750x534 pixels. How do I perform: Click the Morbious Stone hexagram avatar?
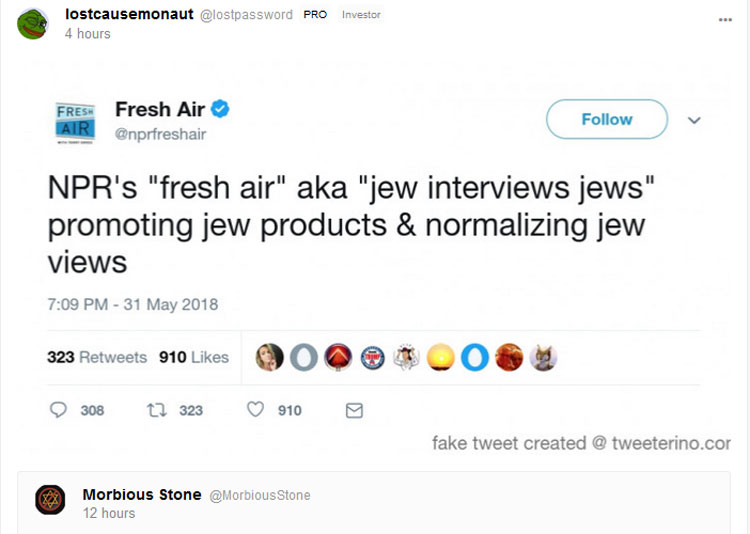tap(50, 500)
